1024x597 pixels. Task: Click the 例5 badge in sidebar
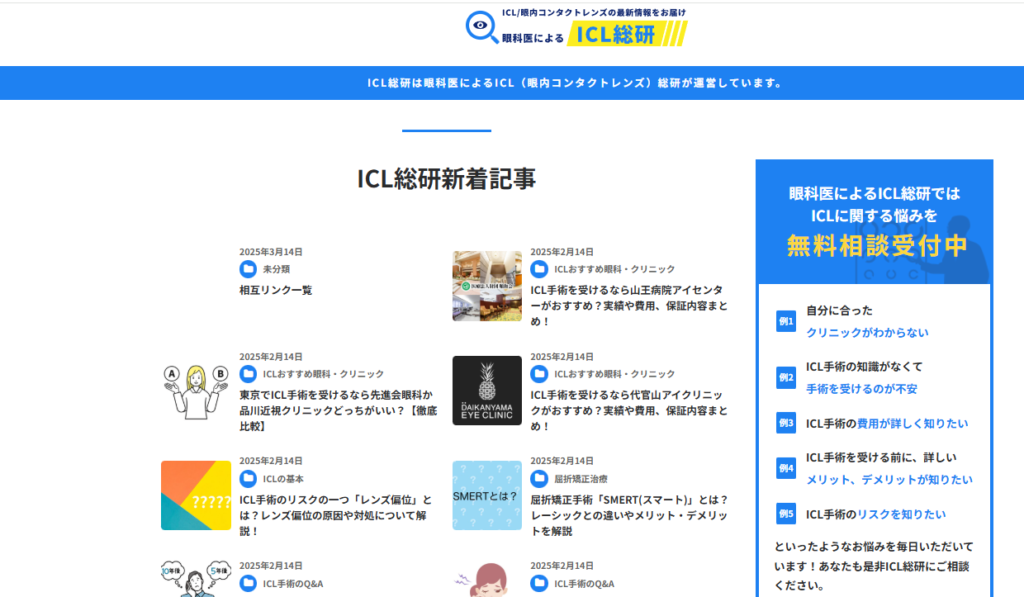click(x=786, y=514)
